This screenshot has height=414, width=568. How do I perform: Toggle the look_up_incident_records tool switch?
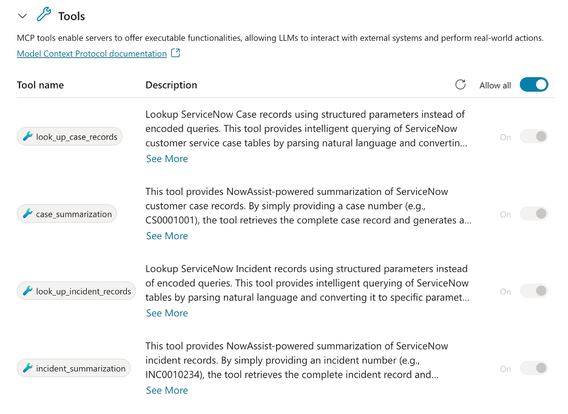click(x=534, y=291)
